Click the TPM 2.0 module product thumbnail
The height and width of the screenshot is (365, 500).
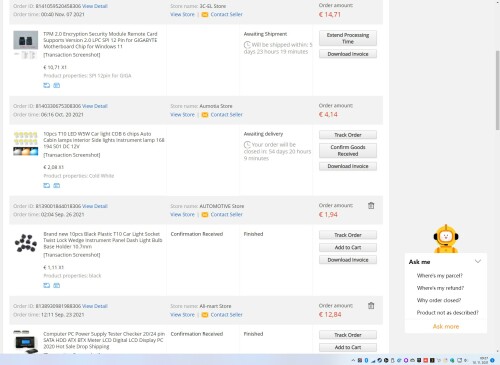[x=26, y=45]
